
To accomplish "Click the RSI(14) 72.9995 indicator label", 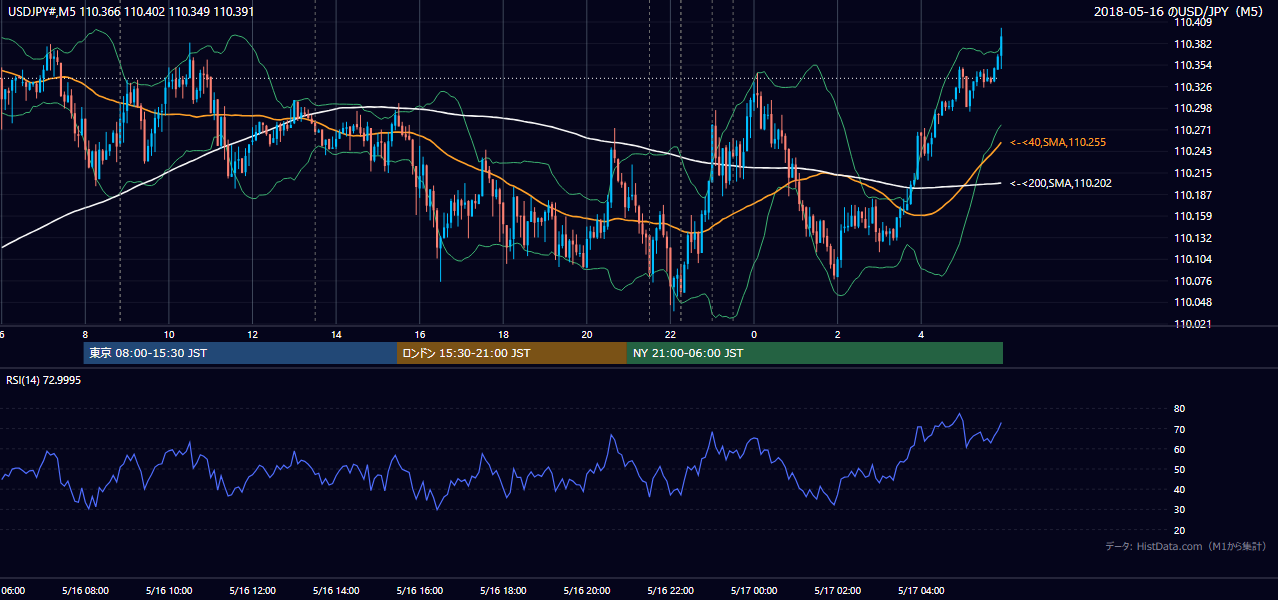I will pos(44,380).
